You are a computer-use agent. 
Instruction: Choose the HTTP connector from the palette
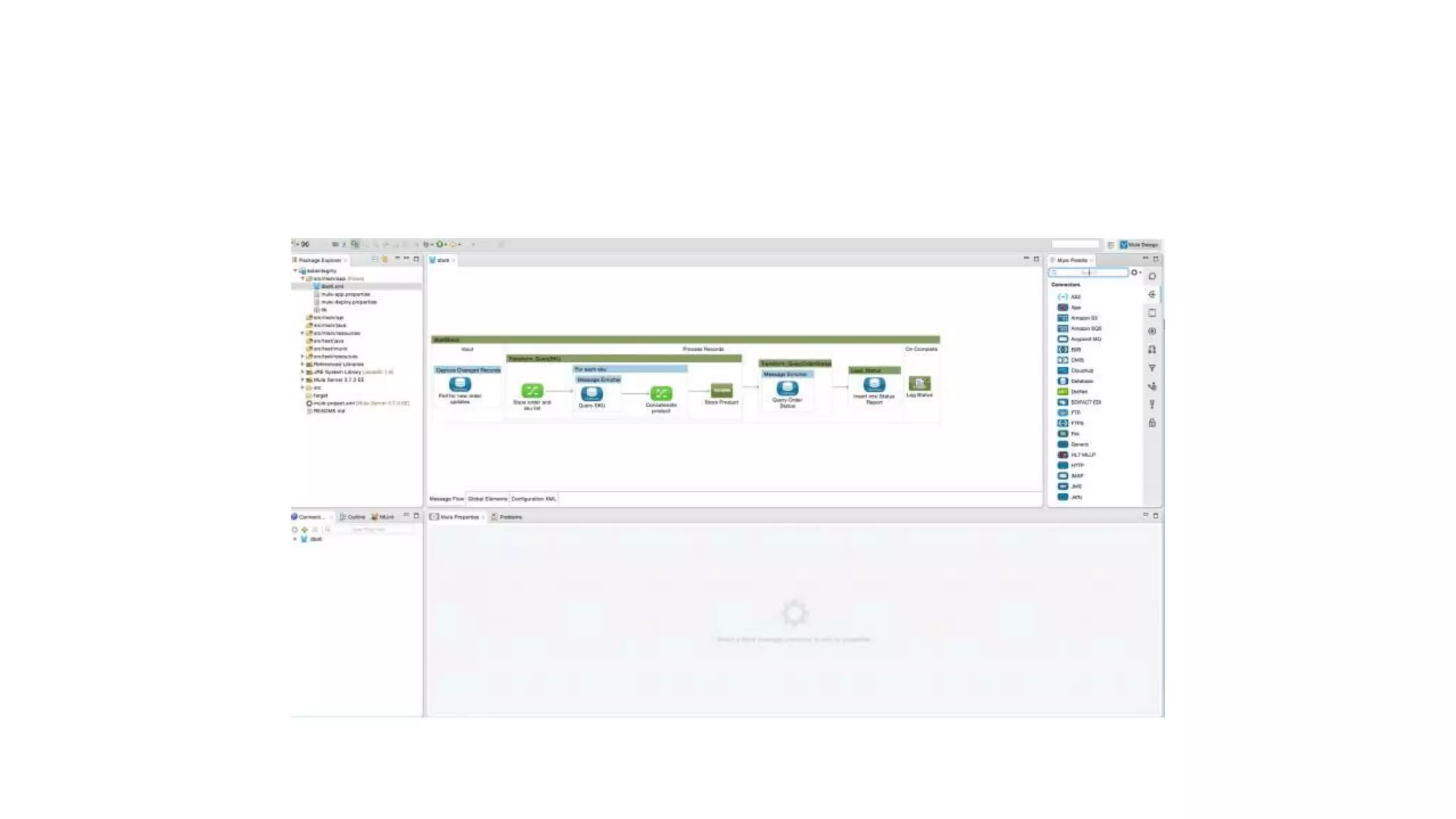[x=1076, y=466]
